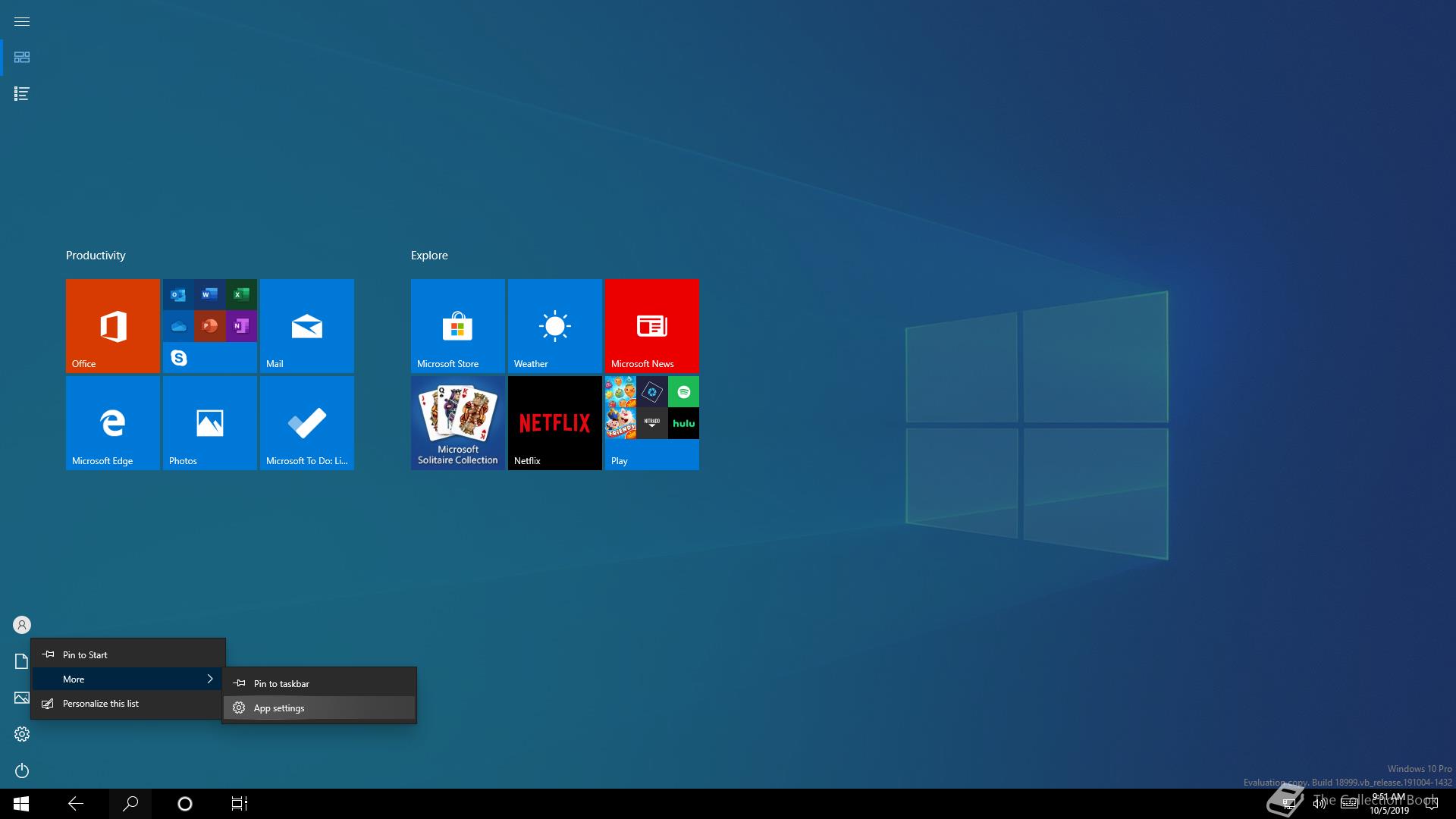The height and width of the screenshot is (819, 1456).
Task: Open Documents from Start sidebar
Action: (x=22, y=661)
